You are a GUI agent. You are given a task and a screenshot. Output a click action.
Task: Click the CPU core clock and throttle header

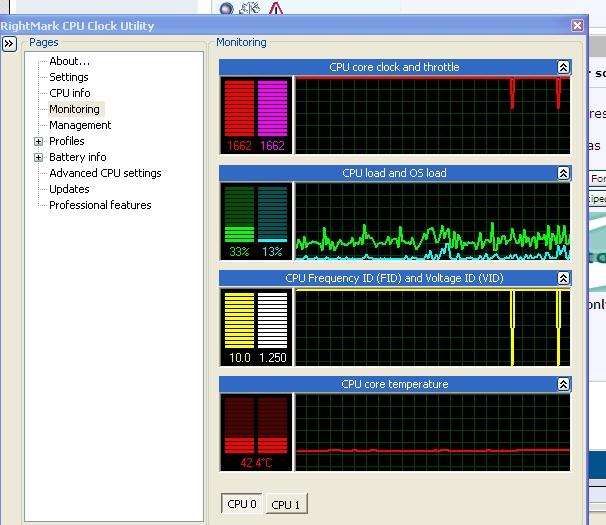coord(394,67)
